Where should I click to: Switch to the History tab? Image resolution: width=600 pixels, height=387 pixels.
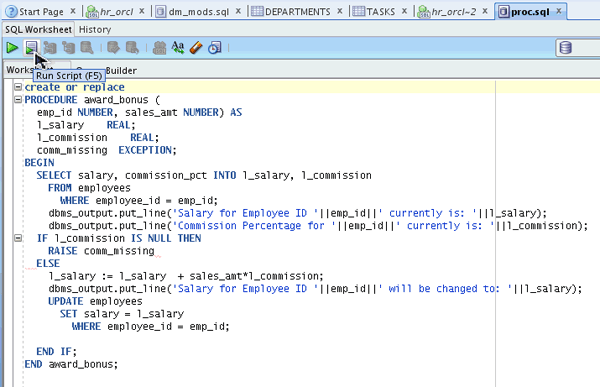point(95,29)
